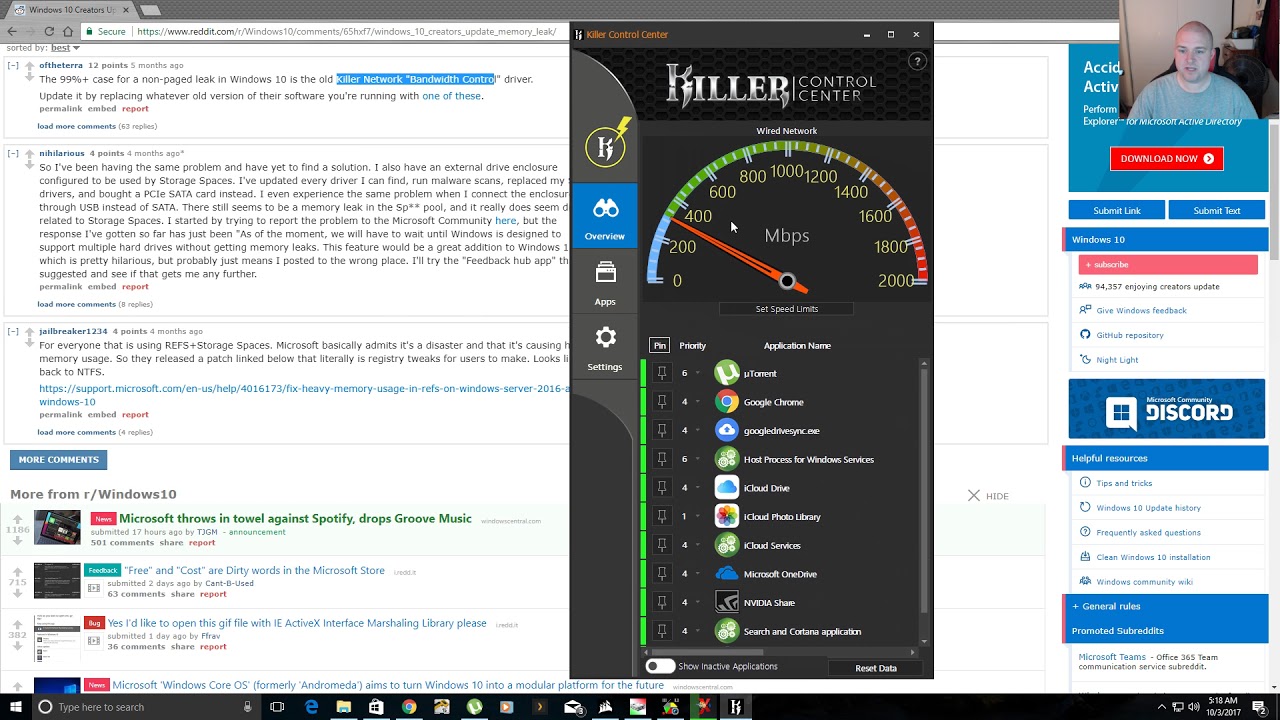The width and height of the screenshot is (1280, 720).
Task: Click the Reset Data button
Action: click(876, 668)
